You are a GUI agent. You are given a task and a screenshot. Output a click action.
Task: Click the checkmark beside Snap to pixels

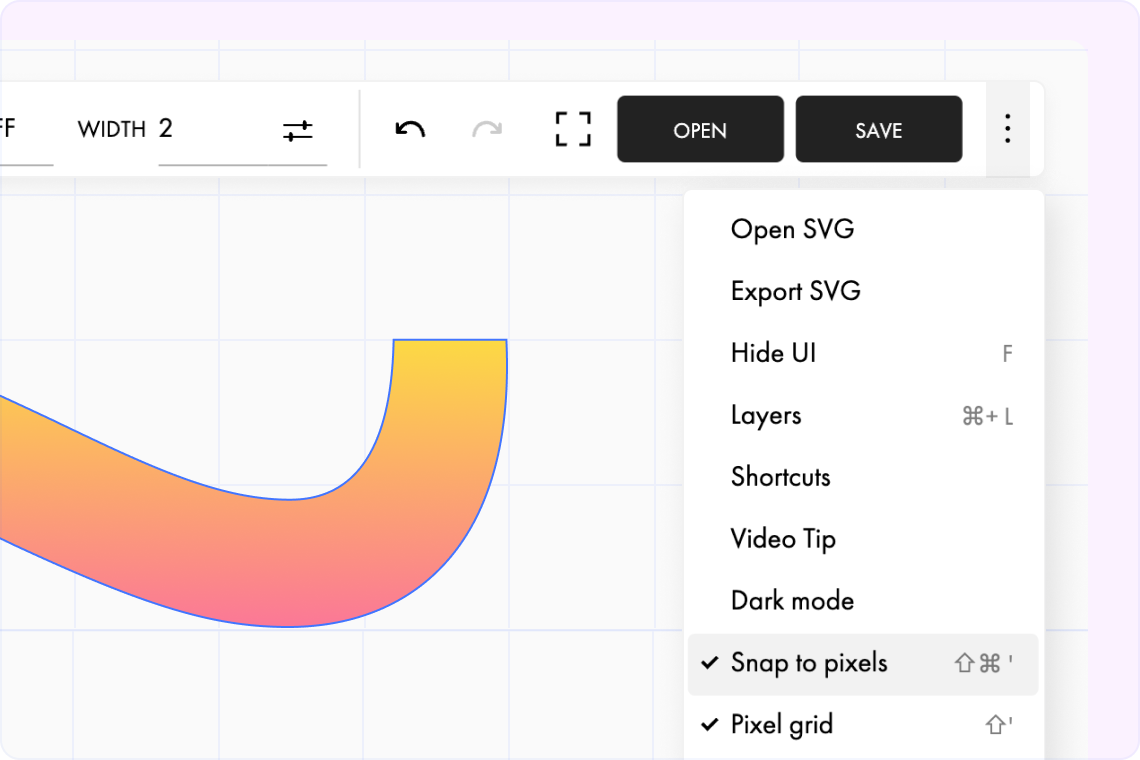[708, 662]
